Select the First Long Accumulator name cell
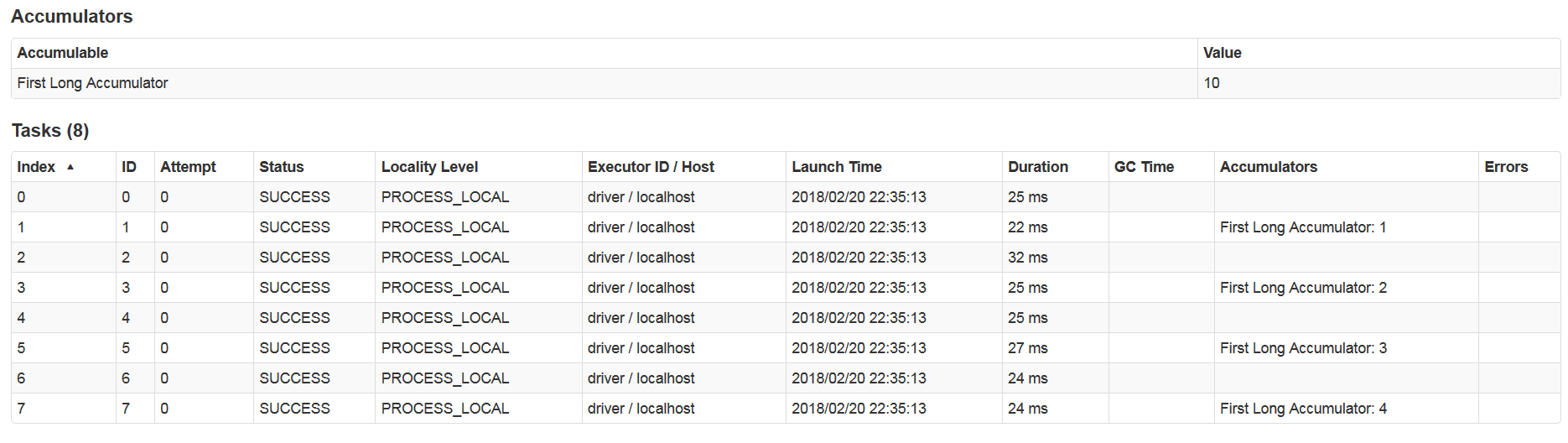 [x=92, y=83]
